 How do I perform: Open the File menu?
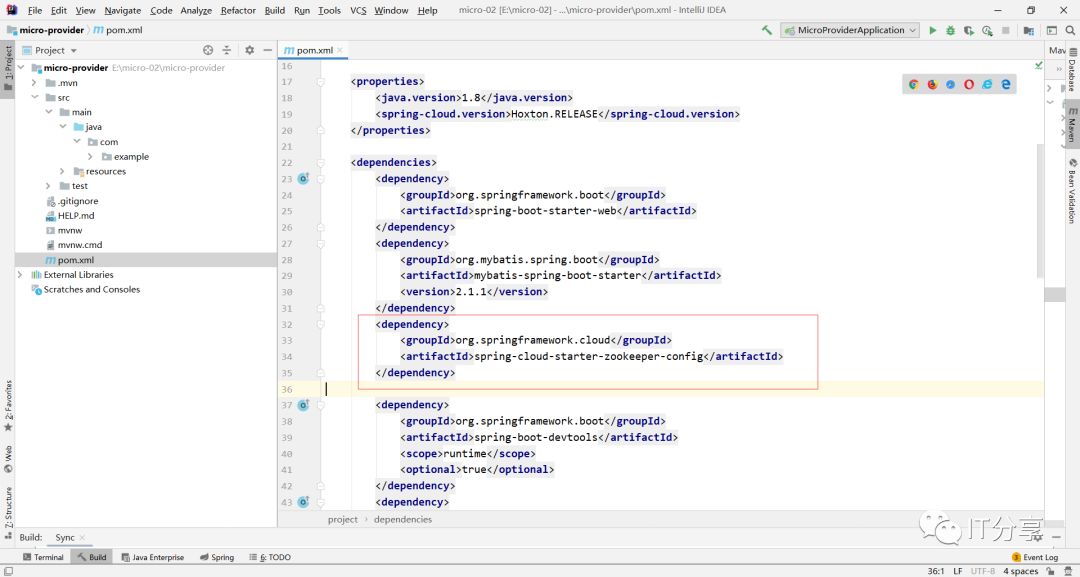pos(34,10)
